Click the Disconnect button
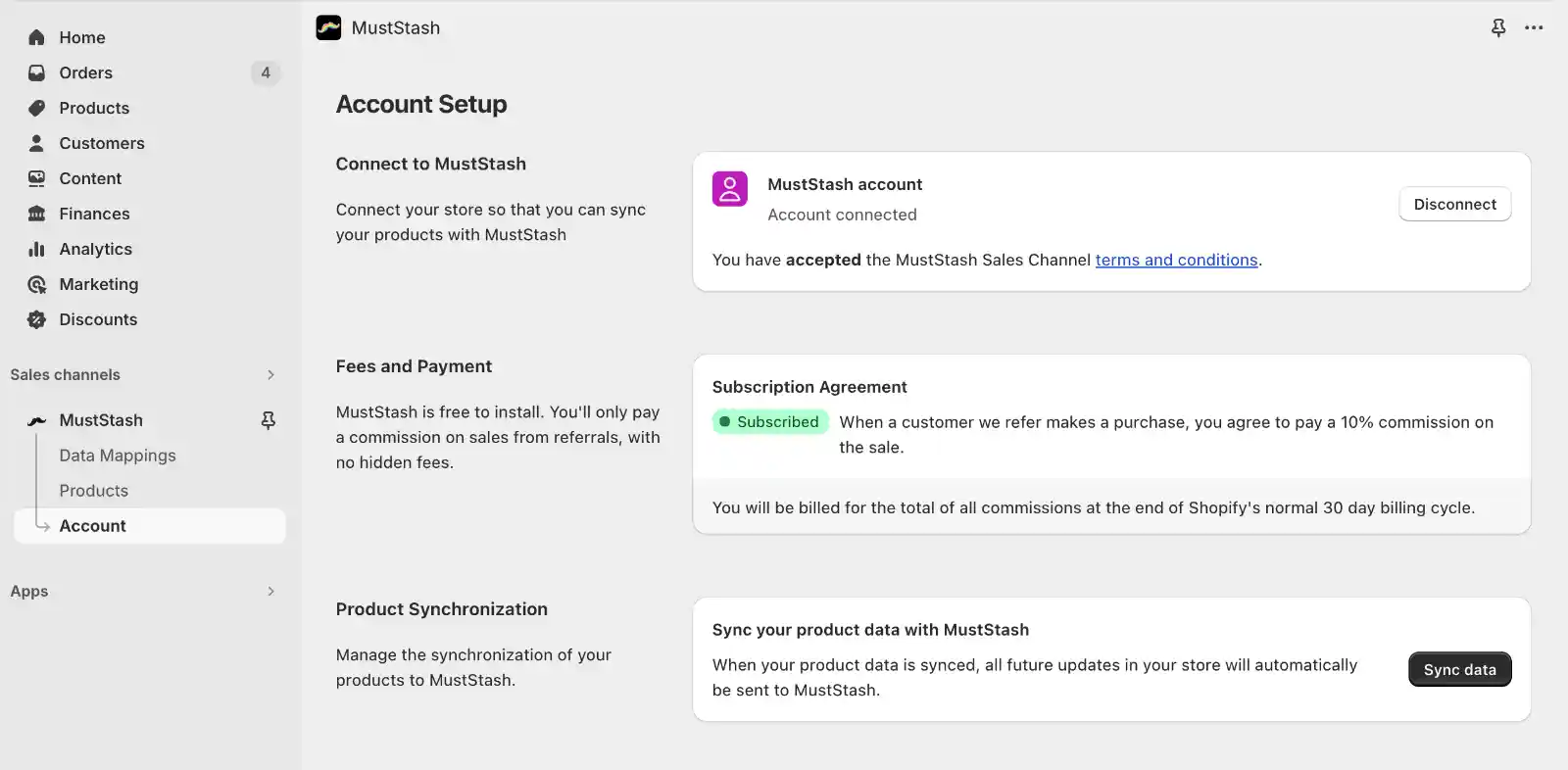Screen dimensions: 1568x770 click(x=1455, y=204)
